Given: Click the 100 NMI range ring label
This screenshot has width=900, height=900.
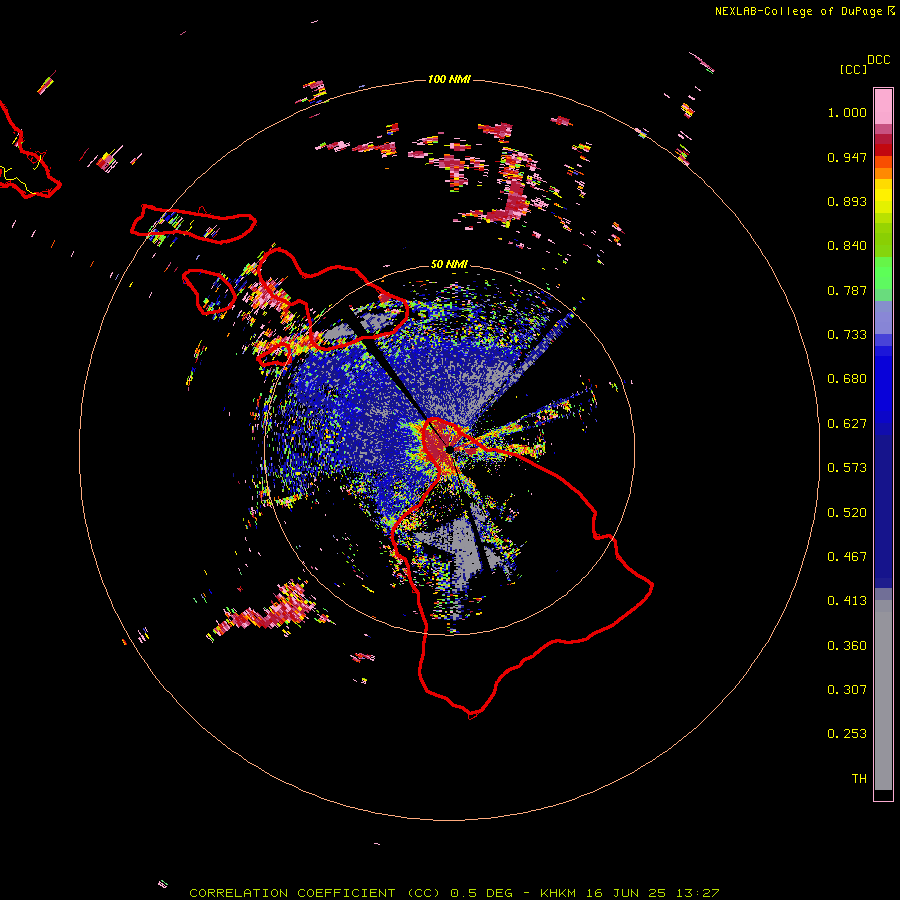Looking at the screenshot, I should [449, 79].
